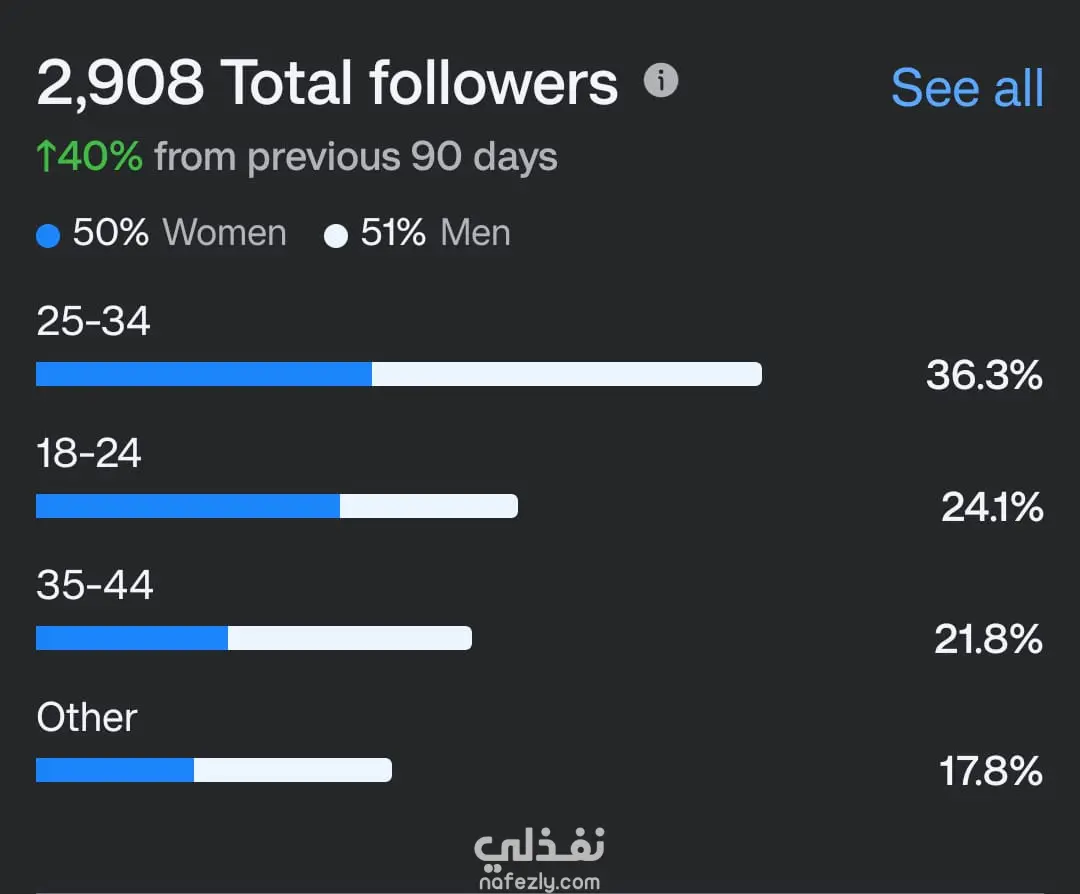Click the 21.8% value for 35-44
The height and width of the screenshot is (894, 1080).
pos(988,639)
